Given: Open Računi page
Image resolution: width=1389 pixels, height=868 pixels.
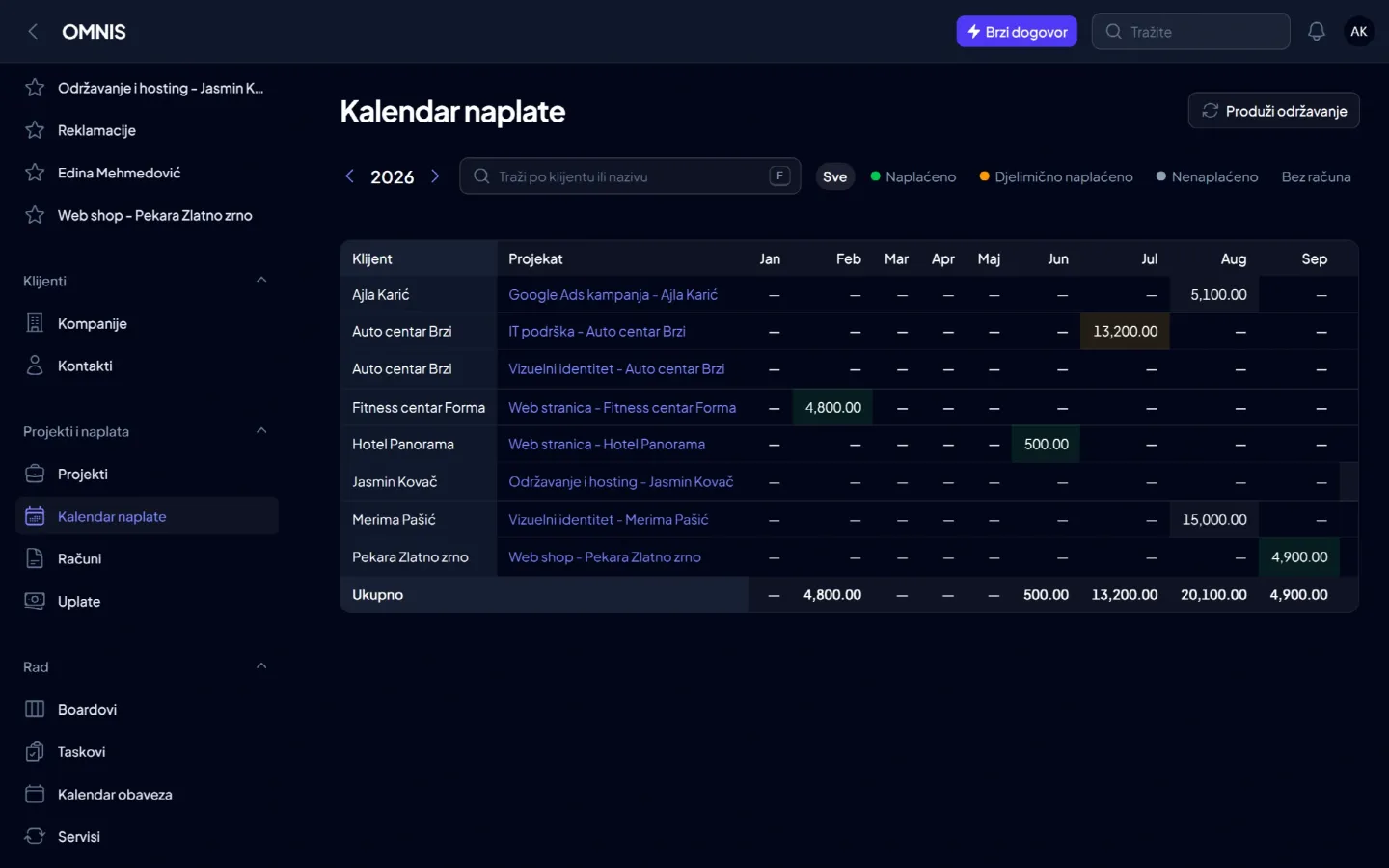Looking at the screenshot, I should [x=147, y=558].
